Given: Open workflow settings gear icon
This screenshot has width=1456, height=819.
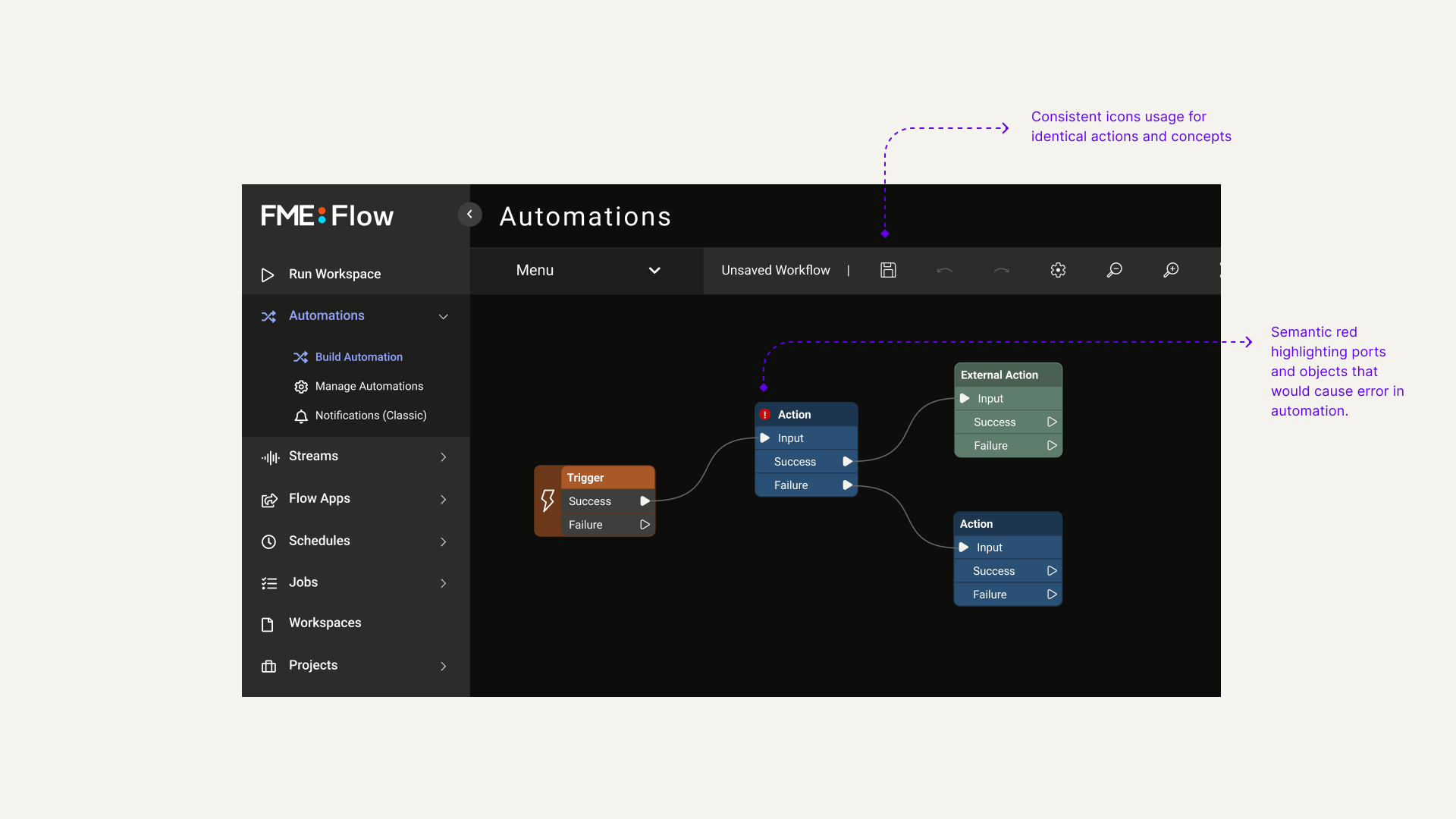Looking at the screenshot, I should coord(1058,270).
